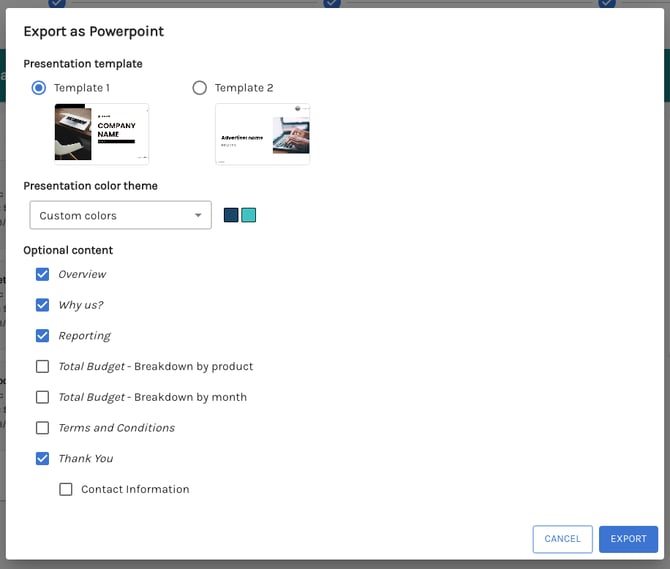
Task: Disable the Reporting checkbox
Action: point(42,336)
